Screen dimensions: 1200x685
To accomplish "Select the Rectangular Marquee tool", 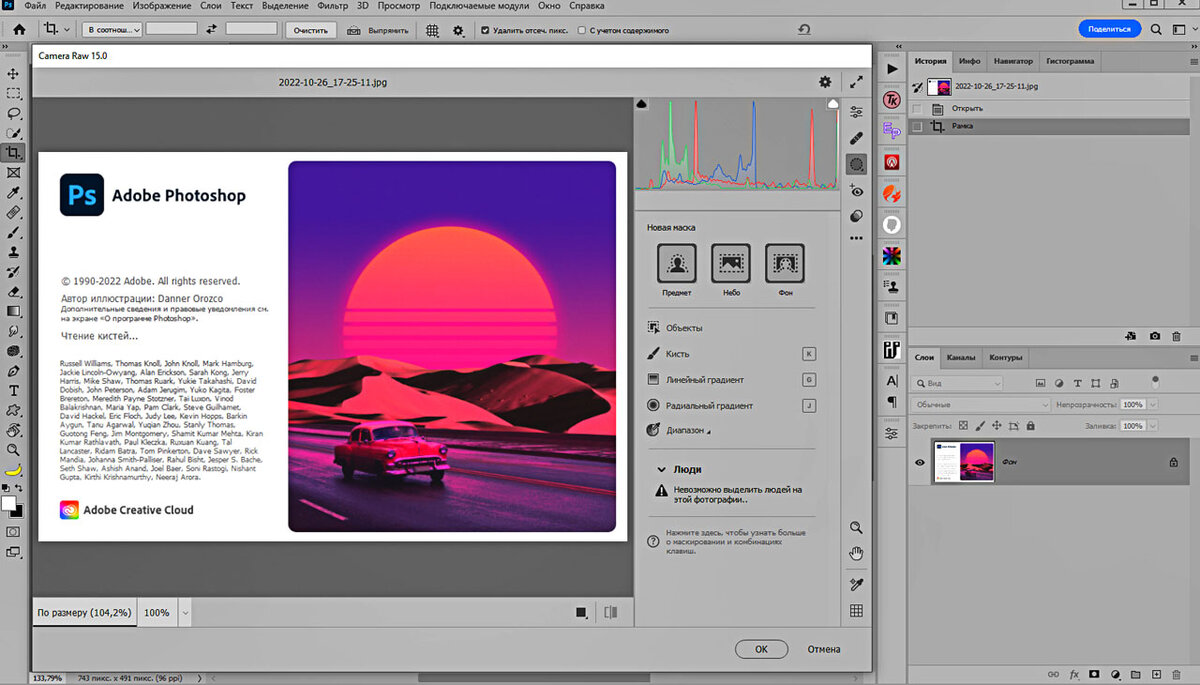I will click(13, 93).
